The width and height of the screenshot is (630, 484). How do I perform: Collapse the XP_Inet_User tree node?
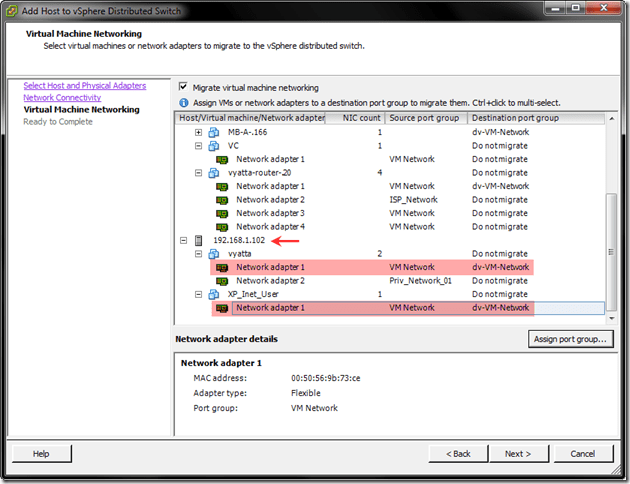click(x=198, y=294)
